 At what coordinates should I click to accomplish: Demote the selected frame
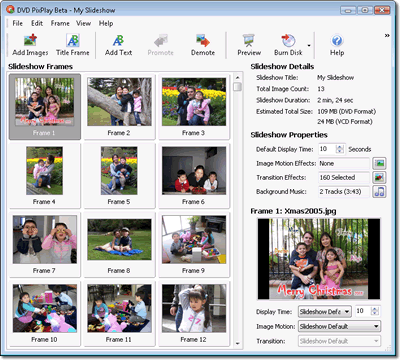coord(203,45)
